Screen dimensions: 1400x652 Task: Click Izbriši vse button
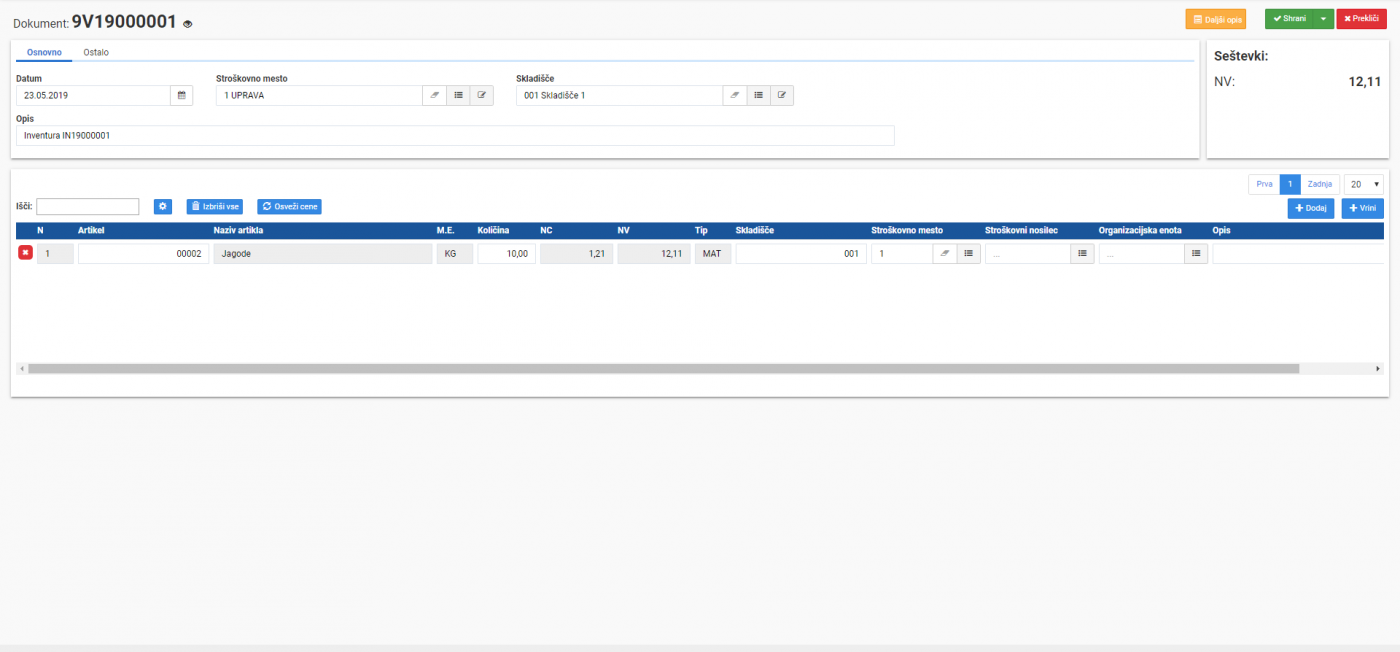click(x=215, y=206)
